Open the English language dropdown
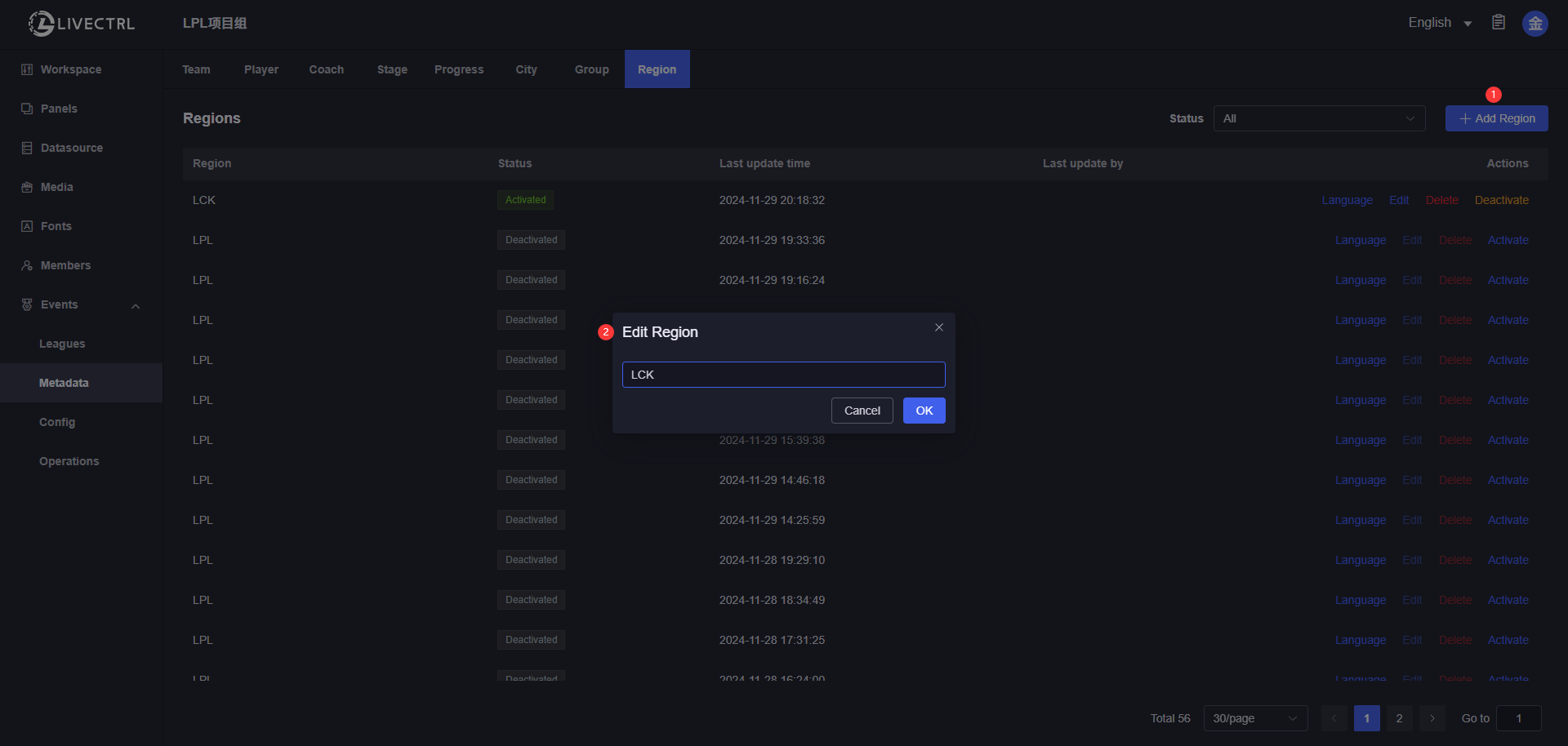The image size is (1568, 746). [1439, 23]
